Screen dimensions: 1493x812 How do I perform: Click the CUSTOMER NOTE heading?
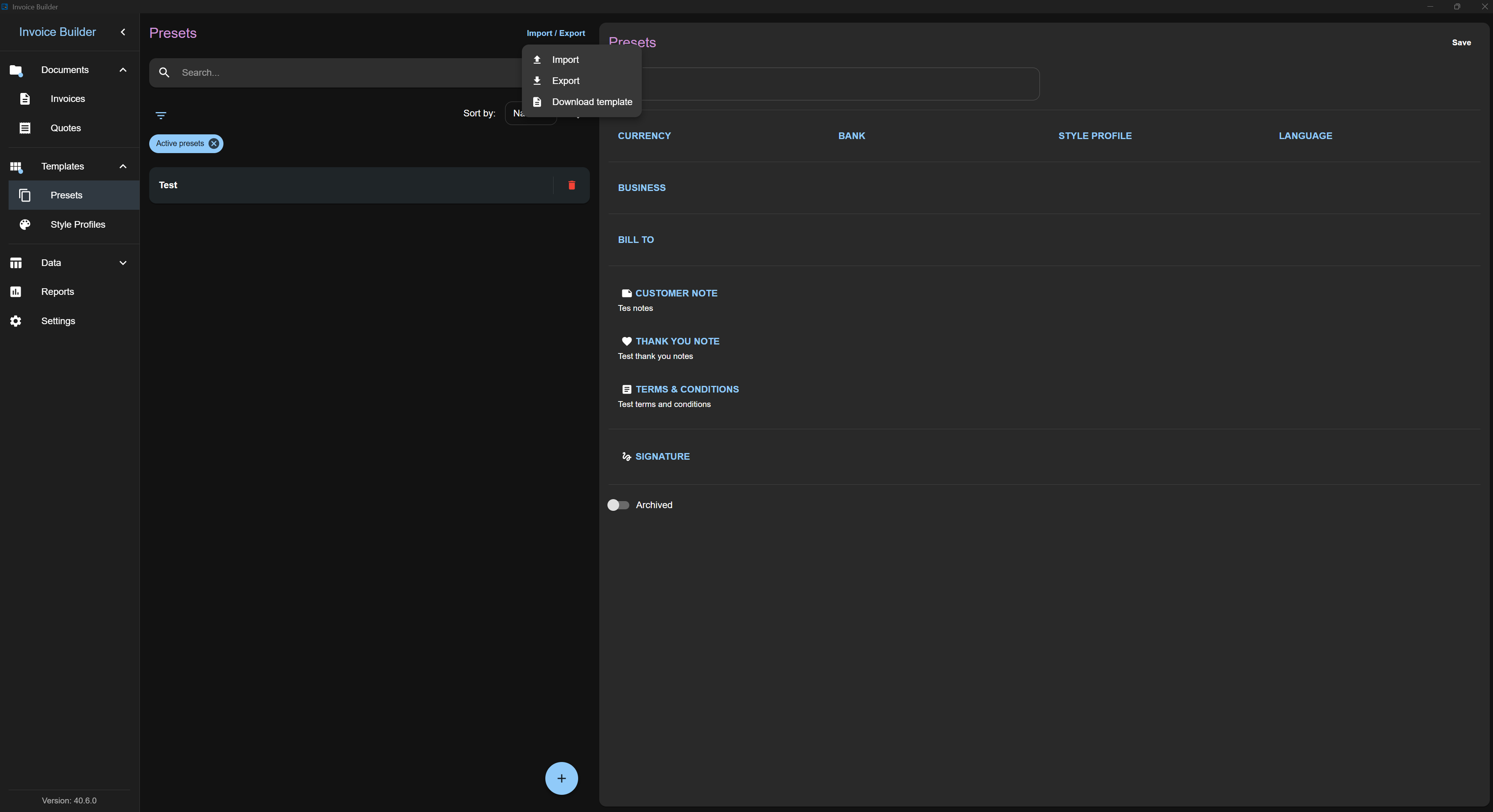[x=676, y=294]
